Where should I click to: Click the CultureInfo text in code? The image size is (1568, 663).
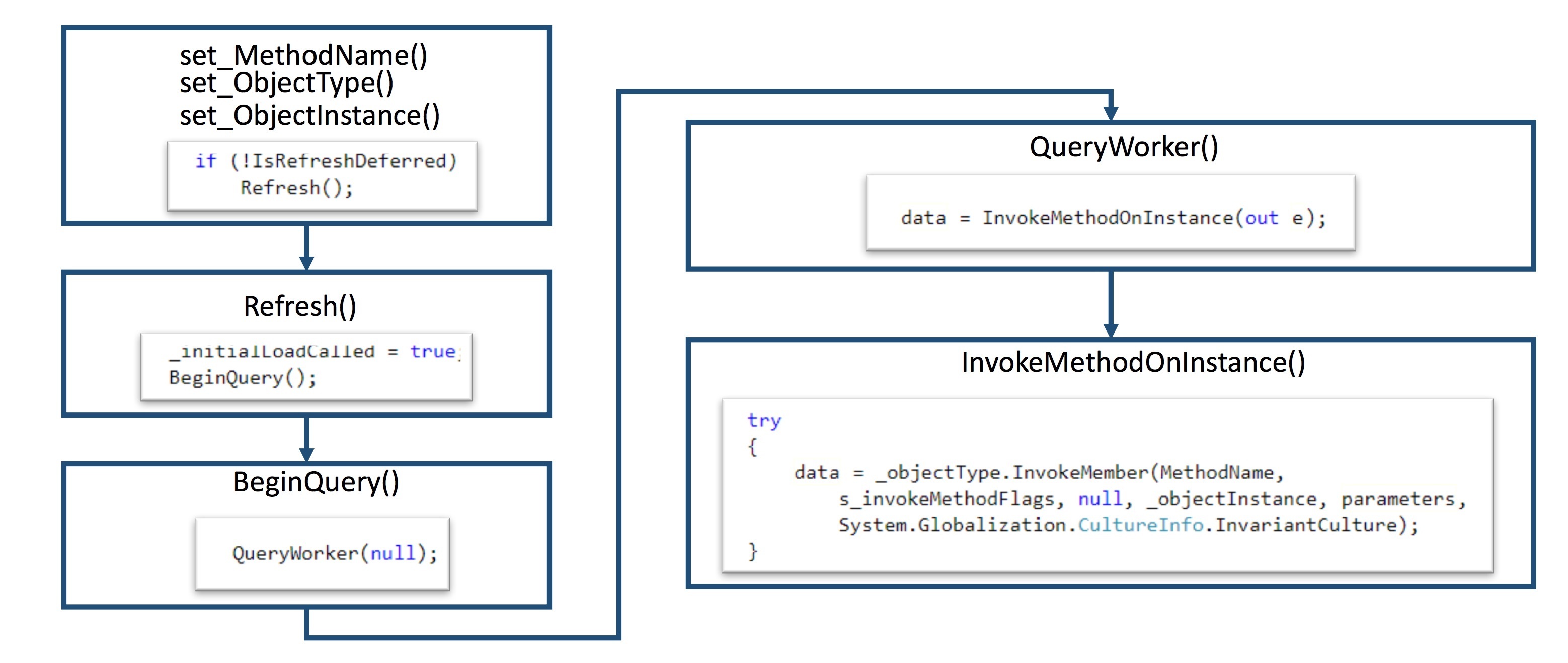(x=1140, y=524)
